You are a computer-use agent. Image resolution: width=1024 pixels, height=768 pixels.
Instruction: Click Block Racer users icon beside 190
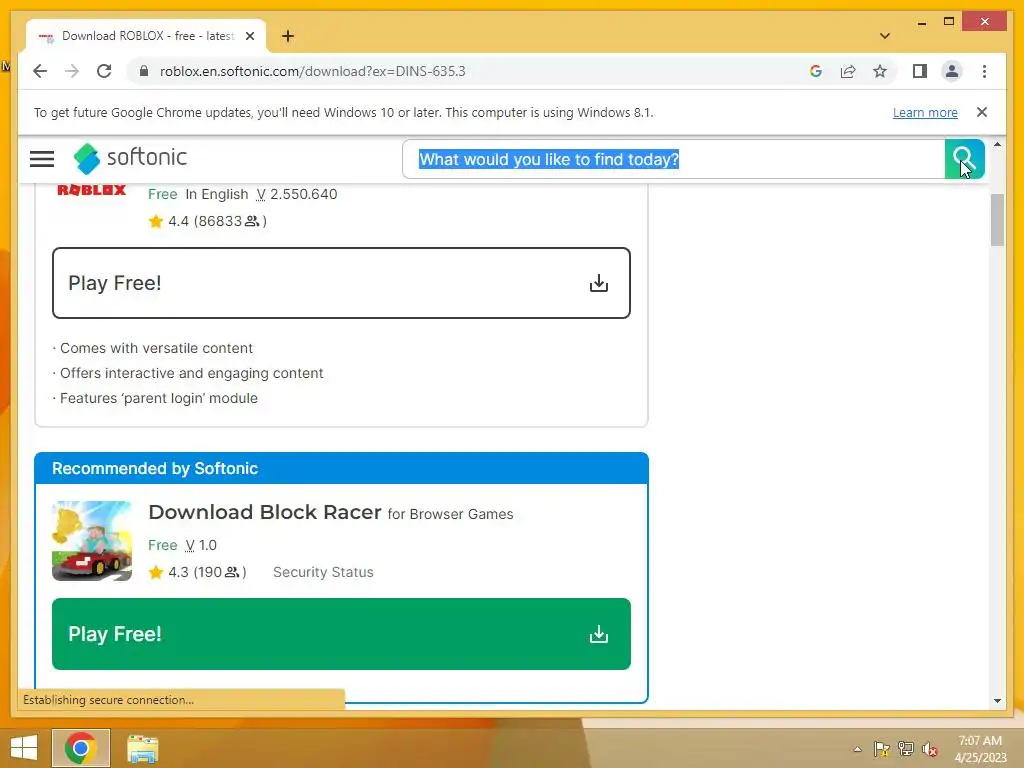[231, 572]
